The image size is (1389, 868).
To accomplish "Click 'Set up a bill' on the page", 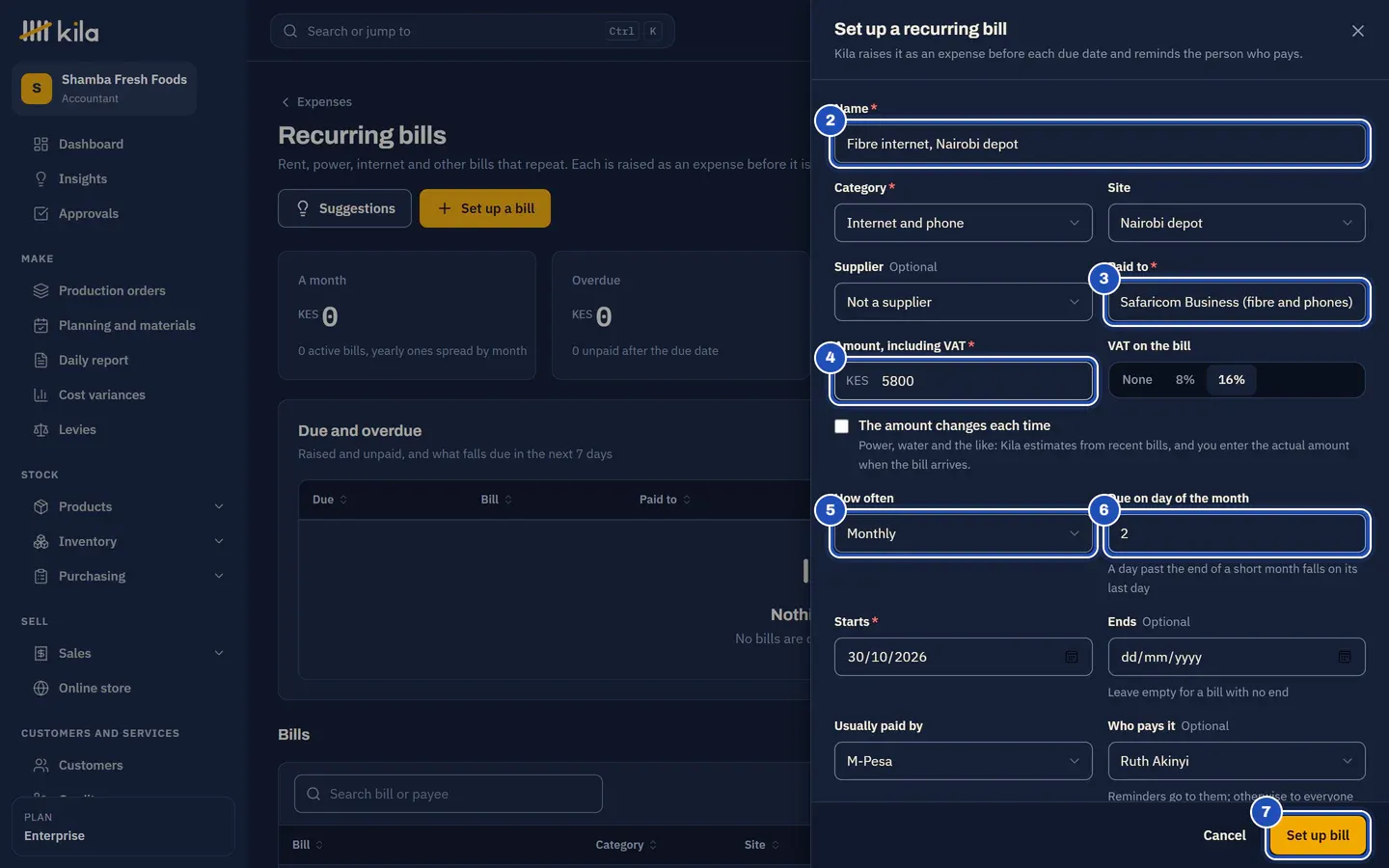I will pyautogui.click(x=485, y=208).
